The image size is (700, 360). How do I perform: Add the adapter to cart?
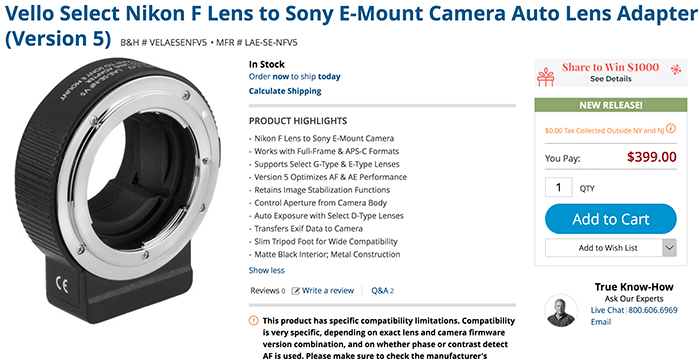611,219
